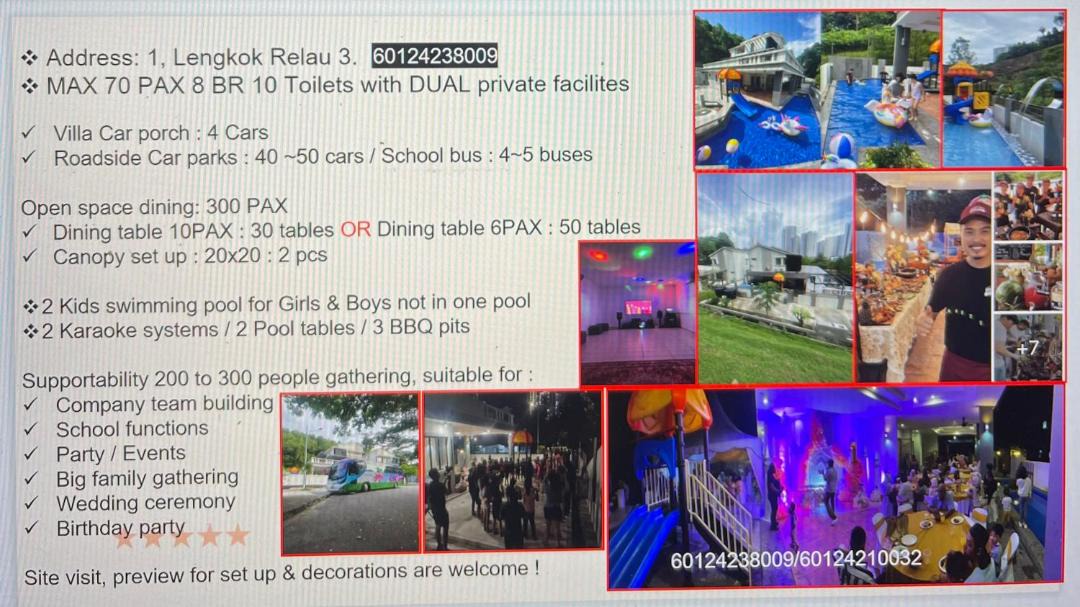This screenshot has width=1080, height=607.
Task: Click the checkmark beside 'Company team building'
Action: click(30, 404)
